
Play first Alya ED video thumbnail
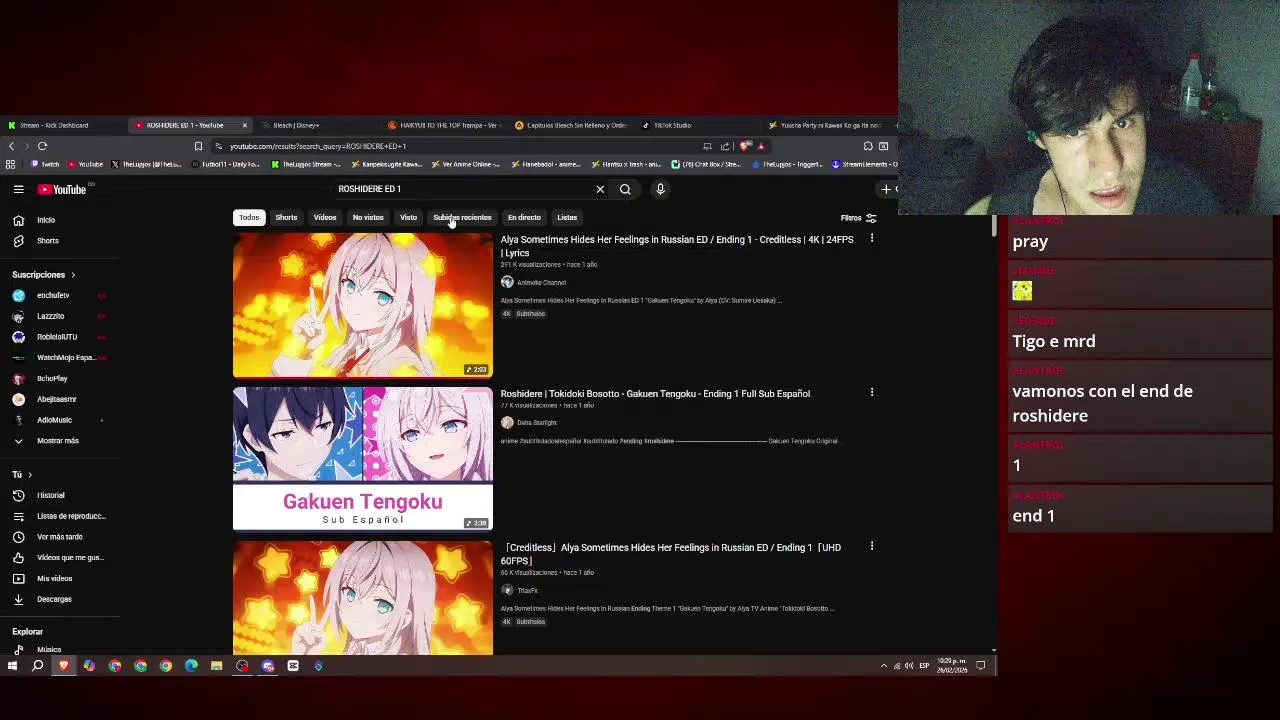362,305
